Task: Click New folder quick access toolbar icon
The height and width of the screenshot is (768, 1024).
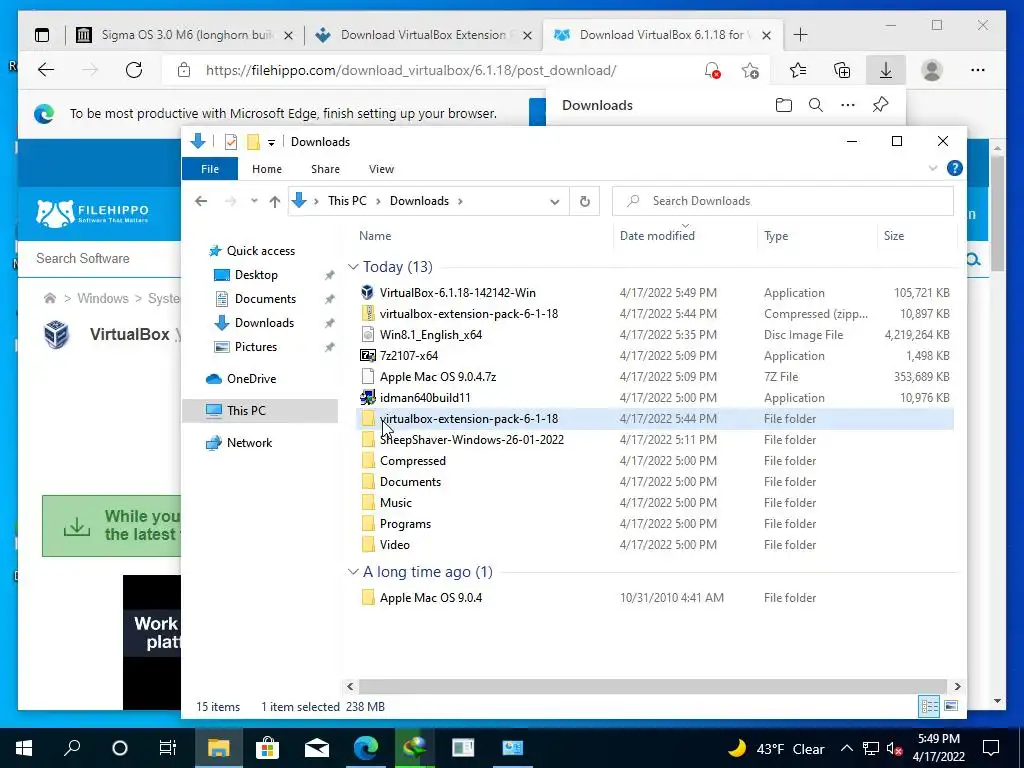Action: click(253, 142)
